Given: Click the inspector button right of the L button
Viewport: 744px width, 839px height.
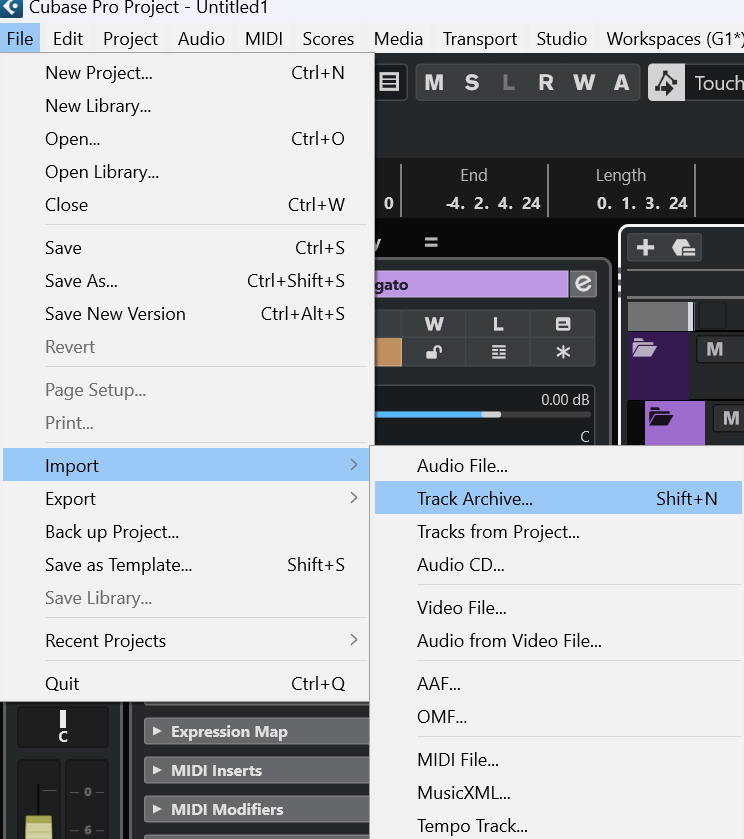Looking at the screenshot, I should [x=563, y=324].
